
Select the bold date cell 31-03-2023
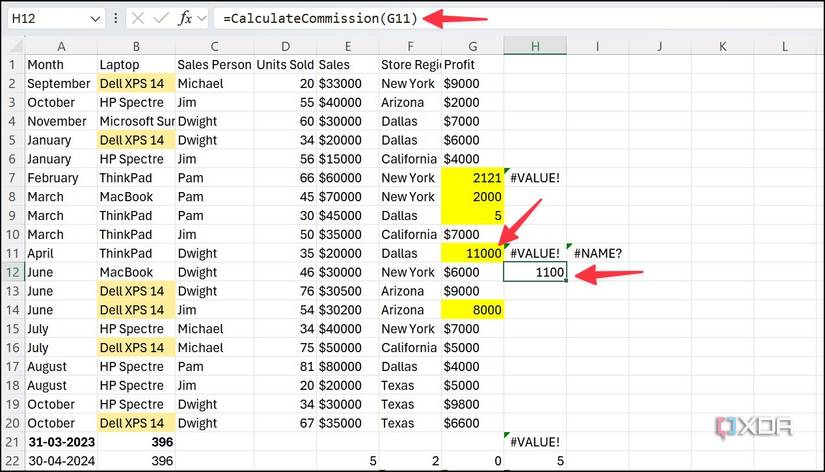[x=61, y=442]
